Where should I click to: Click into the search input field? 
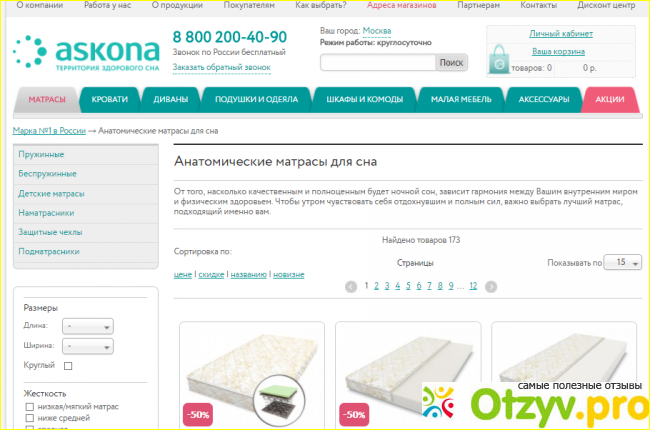pos(378,63)
